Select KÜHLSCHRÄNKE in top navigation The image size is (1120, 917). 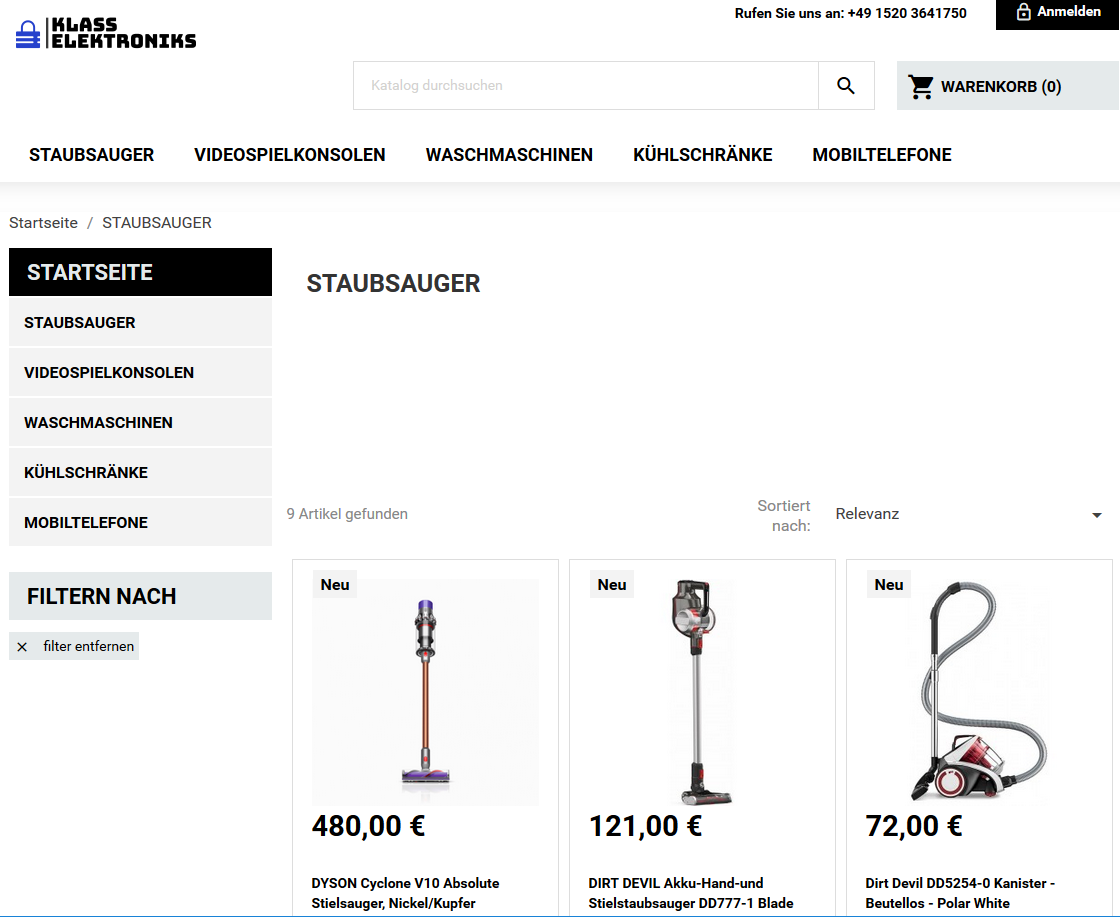[702, 155]
